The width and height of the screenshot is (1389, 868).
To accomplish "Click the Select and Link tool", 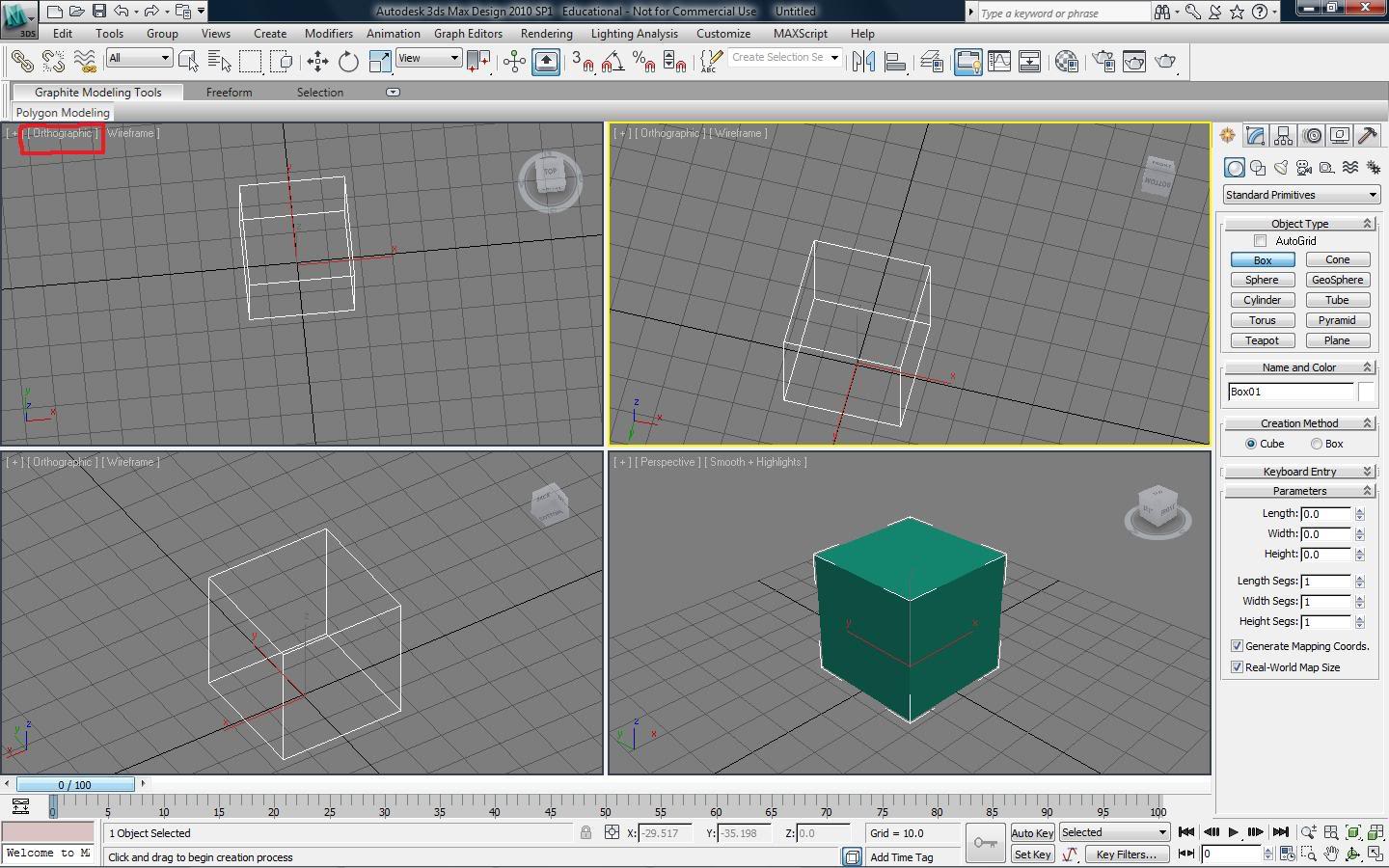I will 21,62.
